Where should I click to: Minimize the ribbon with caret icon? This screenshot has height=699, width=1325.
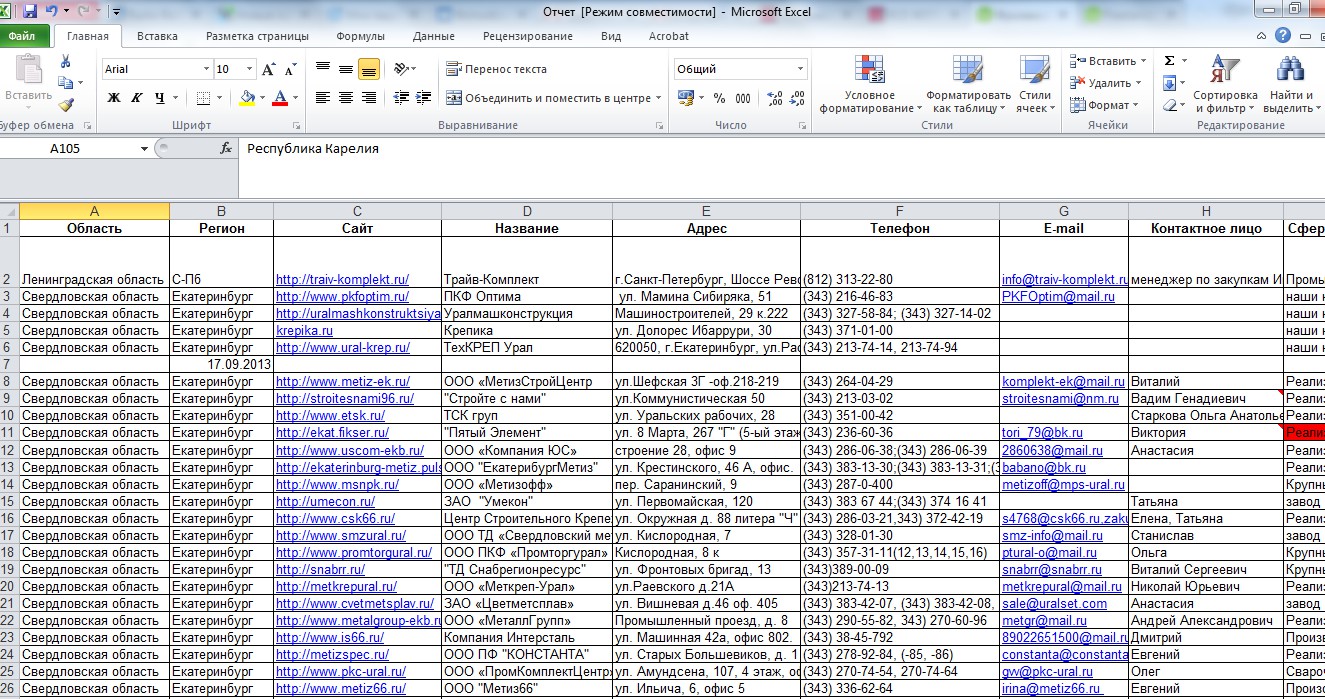click(1263, 36)
